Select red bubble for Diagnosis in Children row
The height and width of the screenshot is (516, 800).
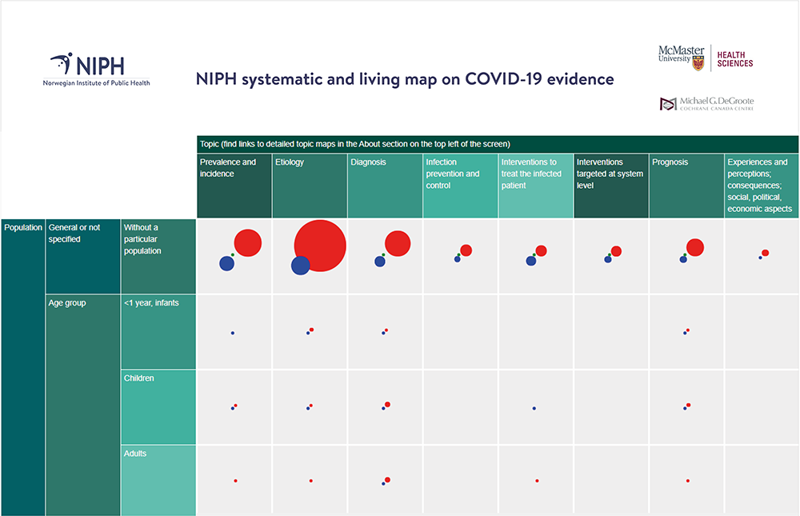click(x=387, y=404)
